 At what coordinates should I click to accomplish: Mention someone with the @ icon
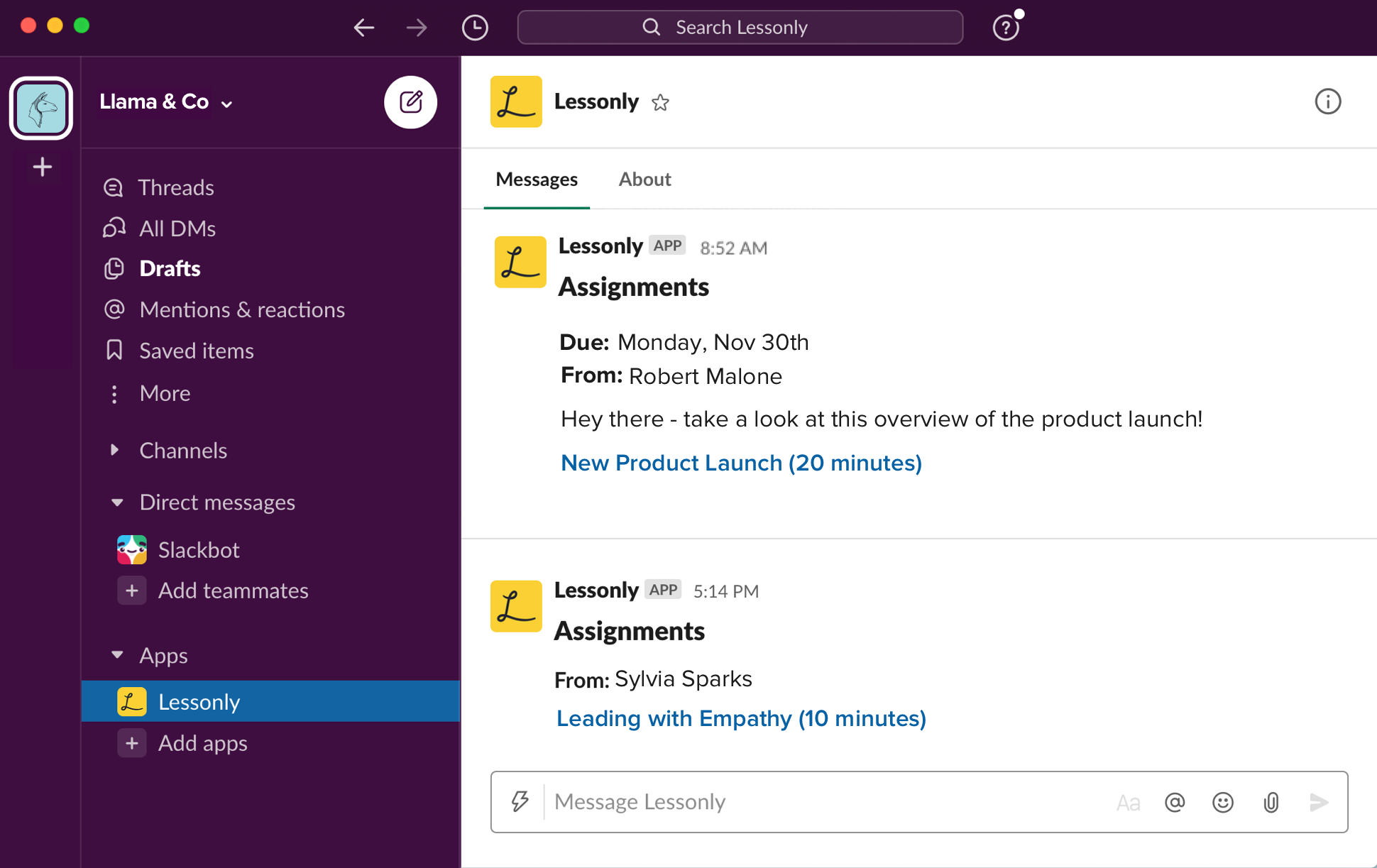click(1175, 803)
